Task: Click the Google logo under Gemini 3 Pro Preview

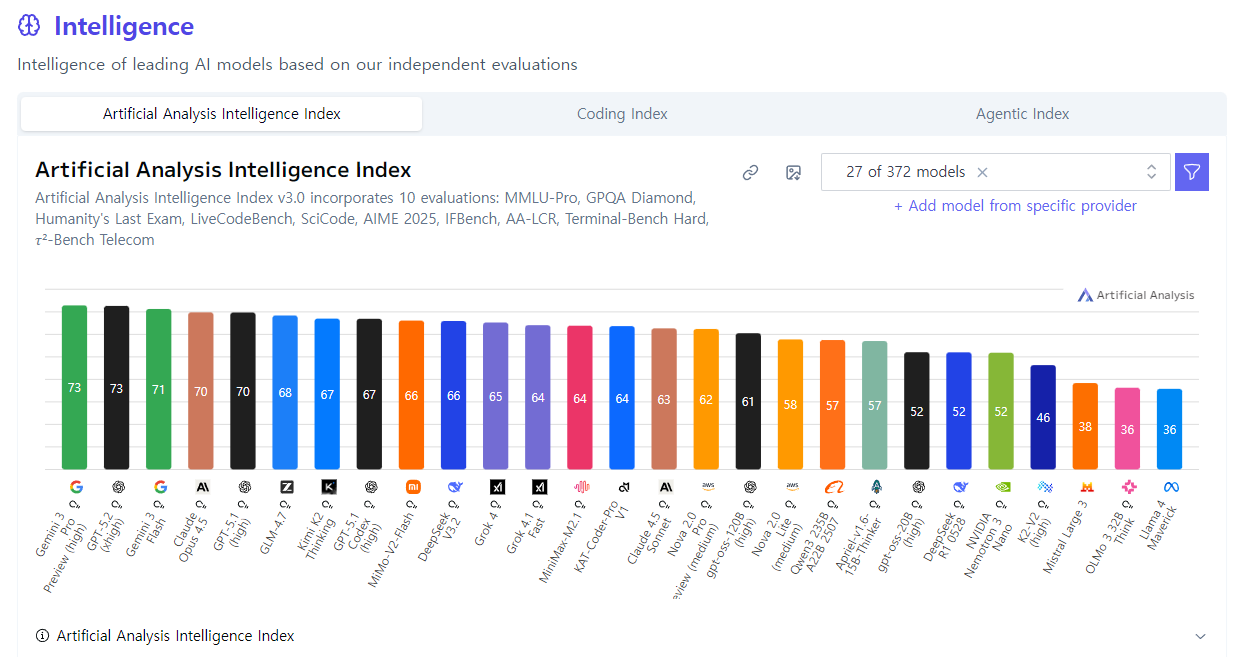Action: [75, 487]
